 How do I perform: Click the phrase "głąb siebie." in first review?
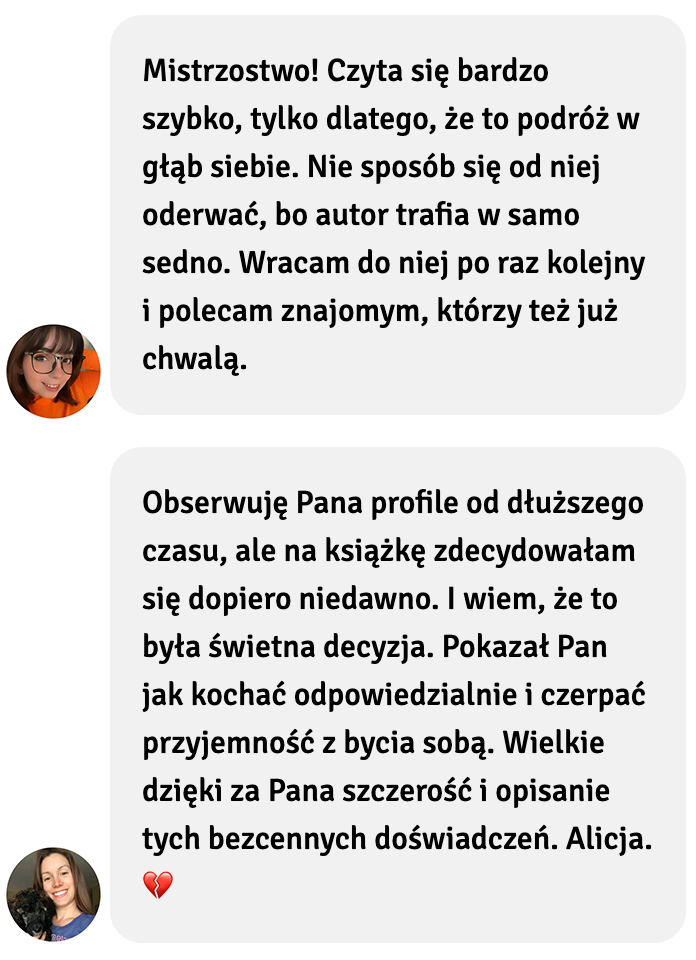tap(220, 167)
